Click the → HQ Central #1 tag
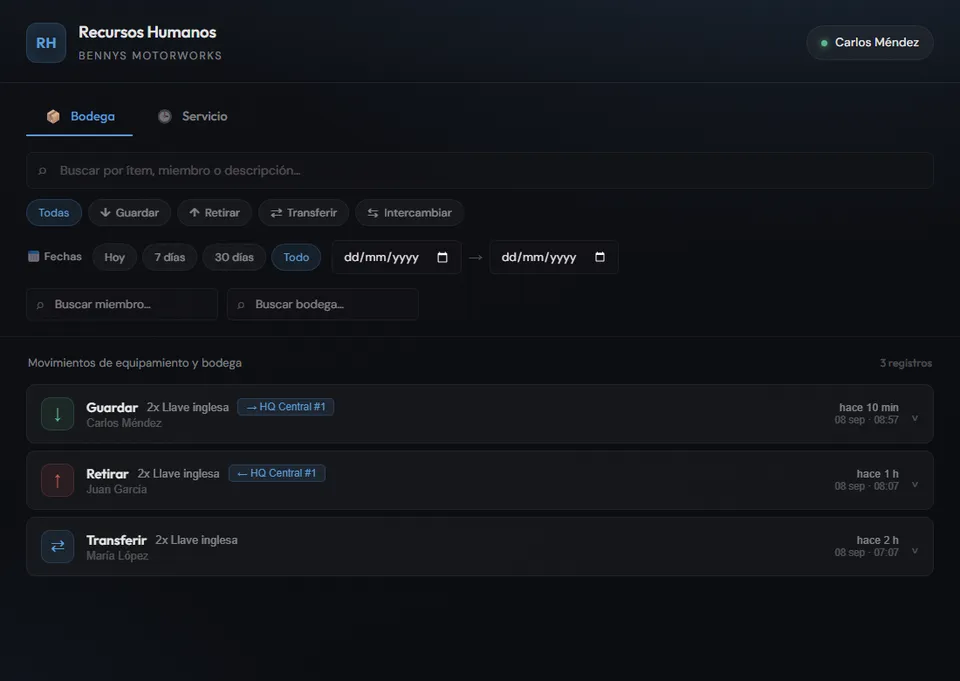Viewport: 960px width, 681px height. pyautogui.click(x=285, y=407)
